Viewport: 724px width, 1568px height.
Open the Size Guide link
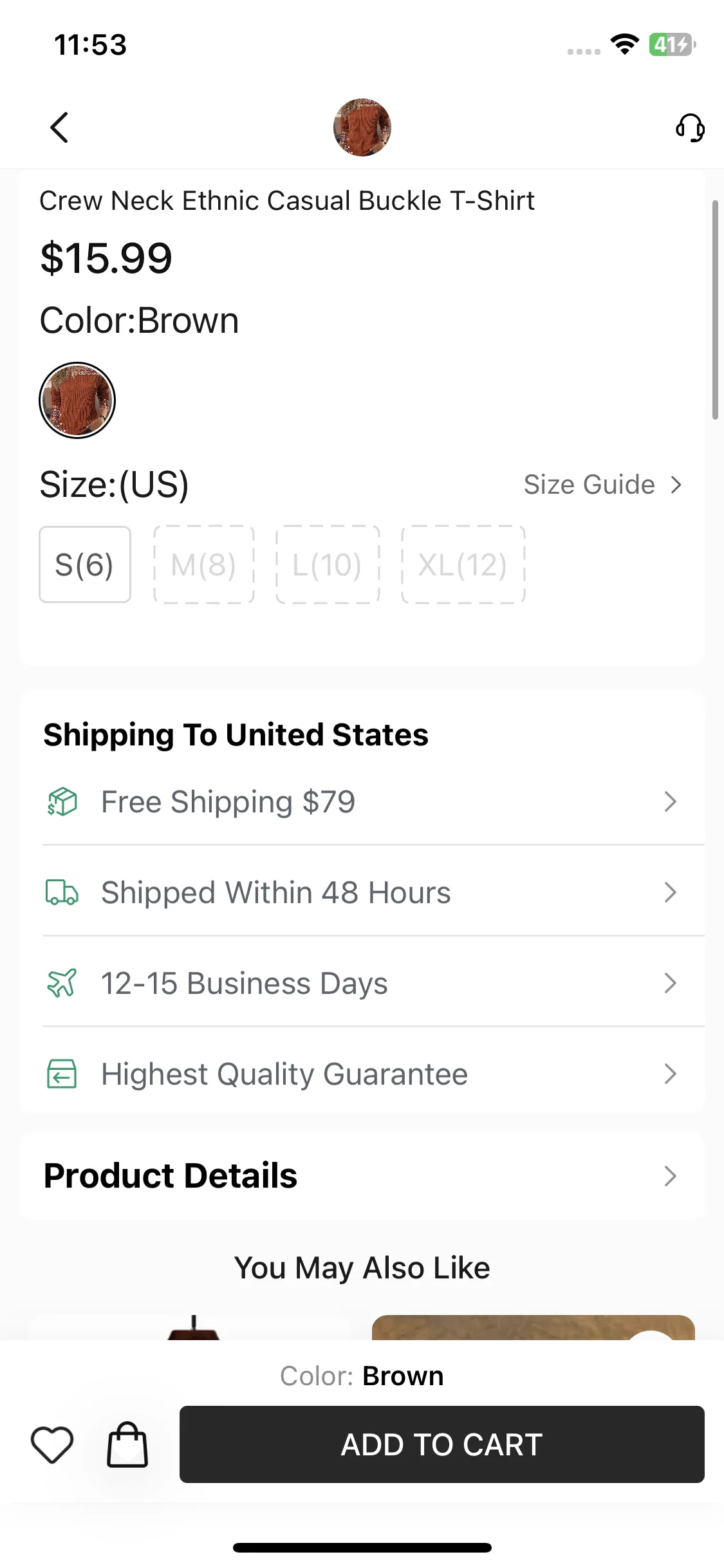(x=603, y=485)
